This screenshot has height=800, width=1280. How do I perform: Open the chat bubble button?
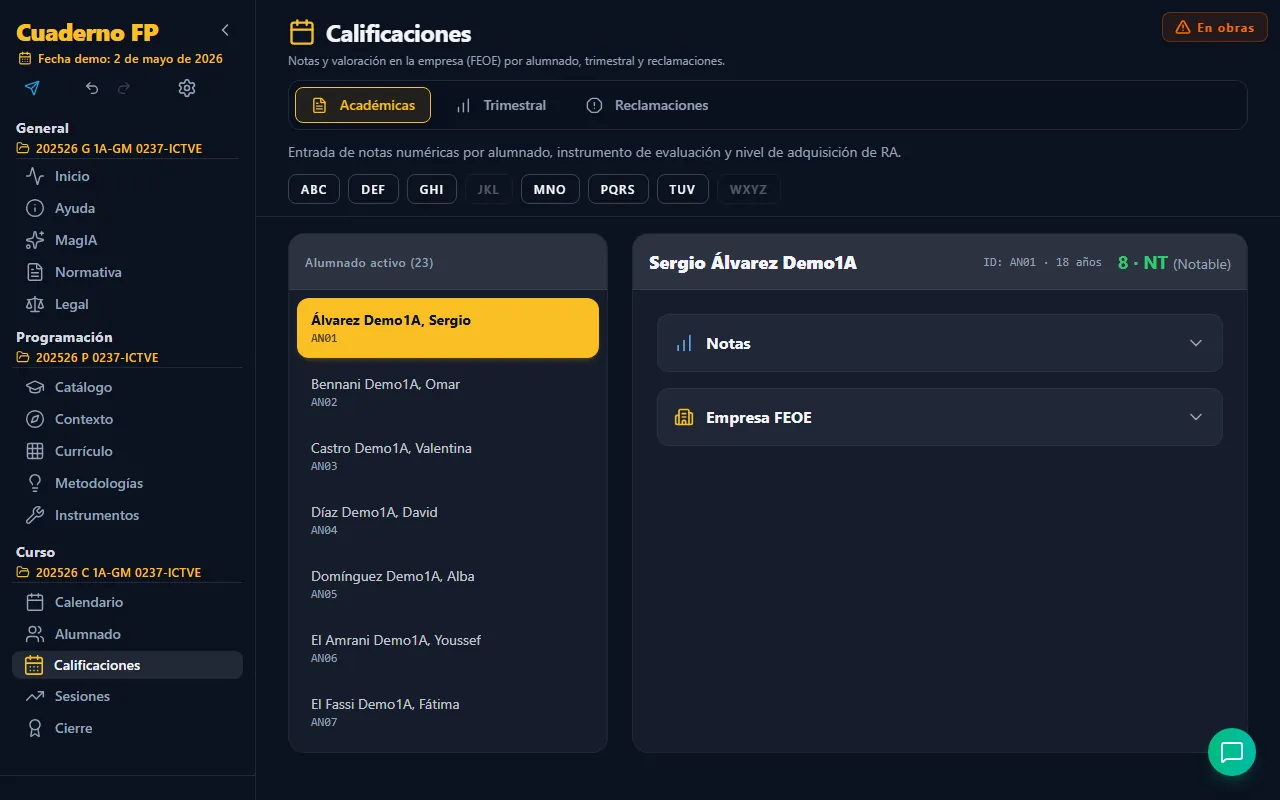point(1232,752)
